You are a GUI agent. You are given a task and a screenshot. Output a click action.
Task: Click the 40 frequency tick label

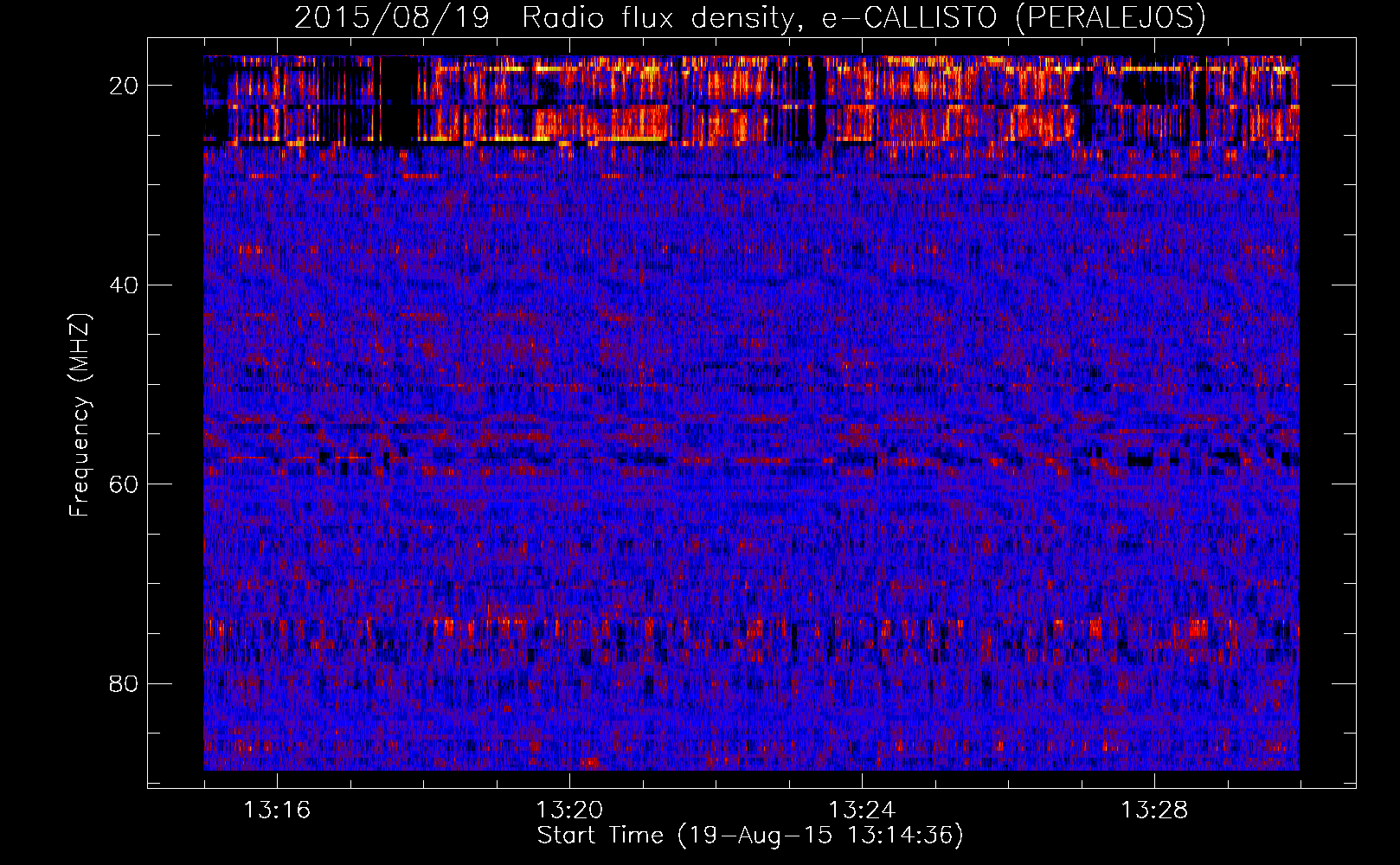(124, 285)
